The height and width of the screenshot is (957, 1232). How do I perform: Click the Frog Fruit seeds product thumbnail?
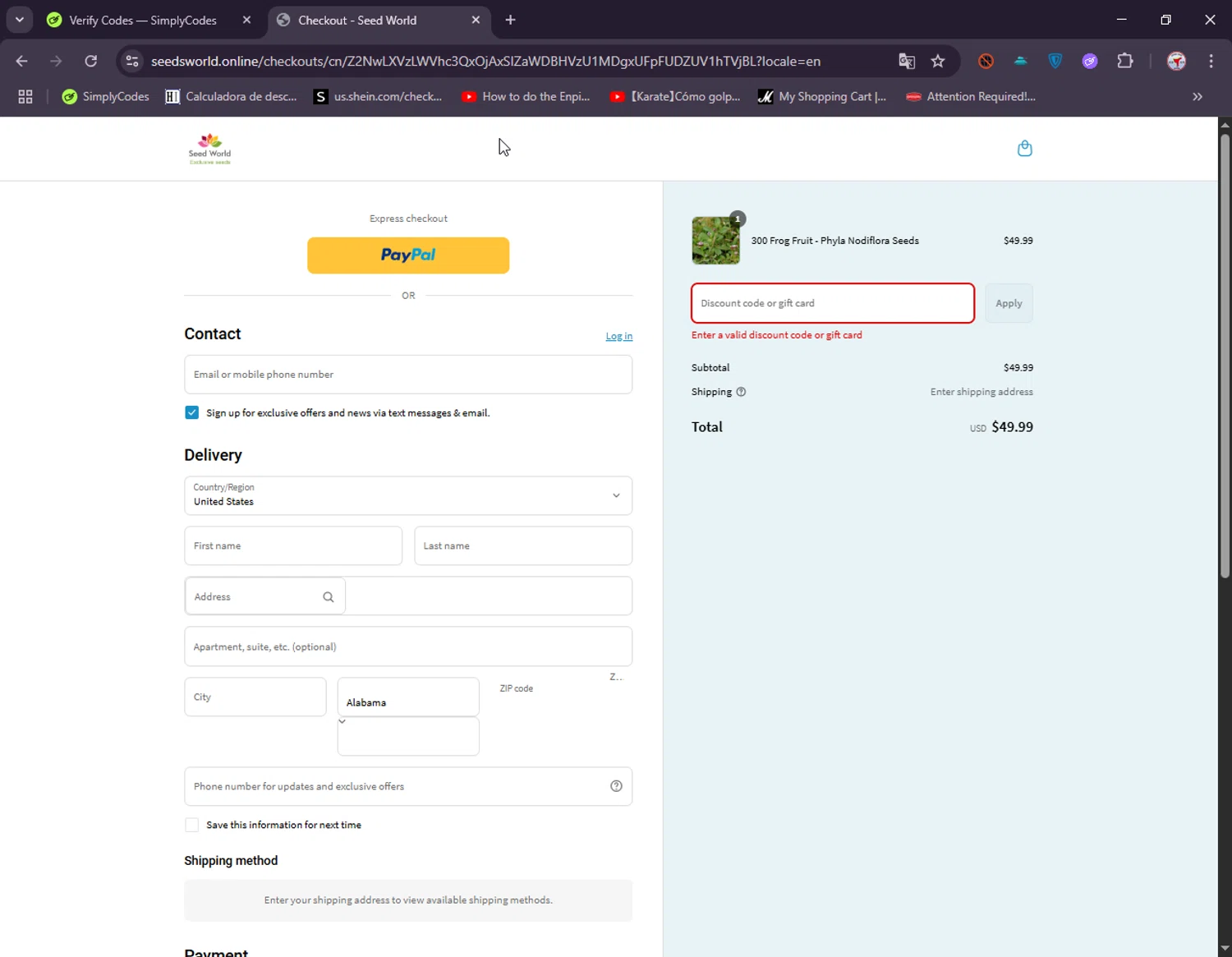click(x=715, y=240)
